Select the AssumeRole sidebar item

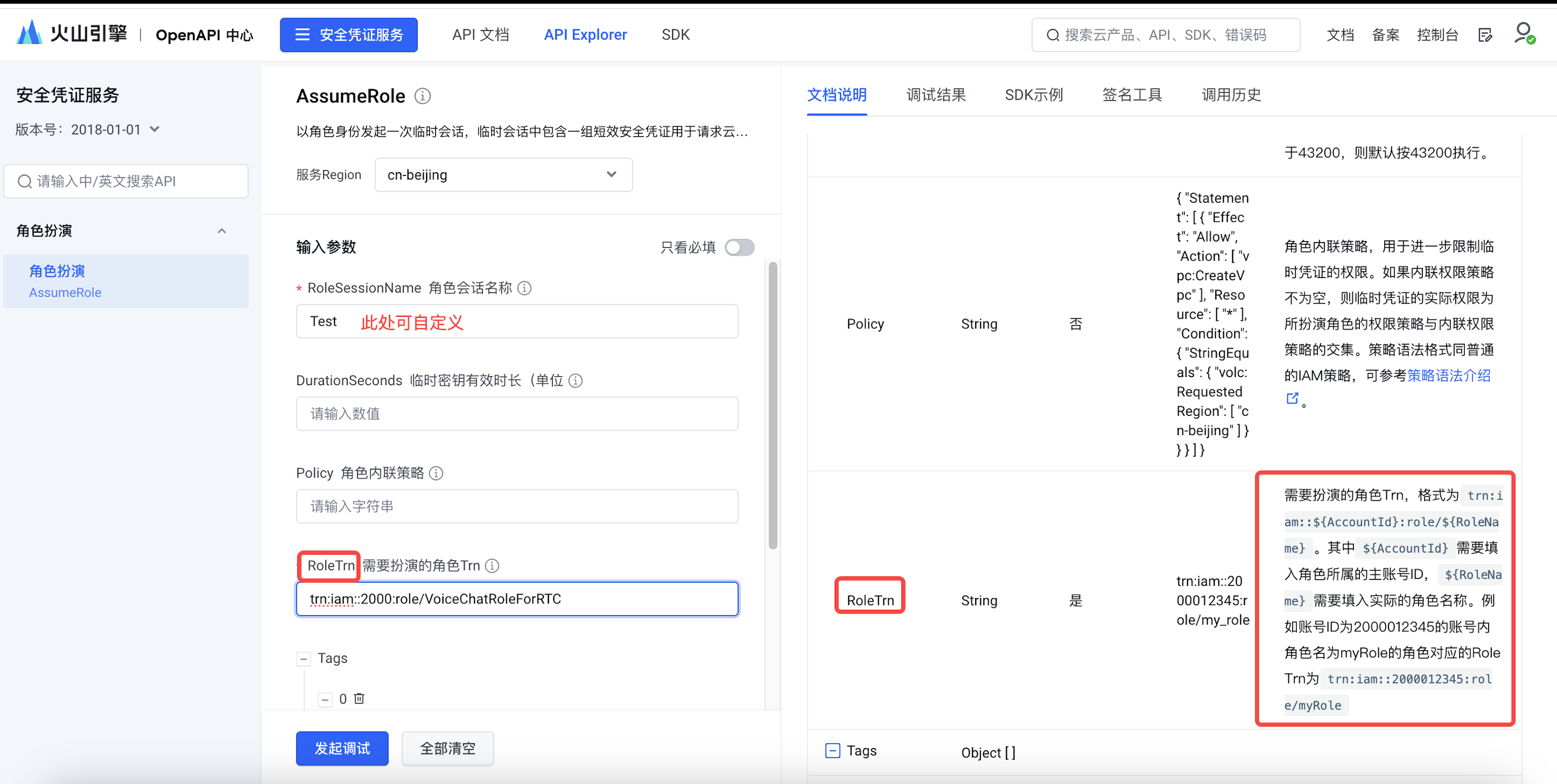click(126, 281)
